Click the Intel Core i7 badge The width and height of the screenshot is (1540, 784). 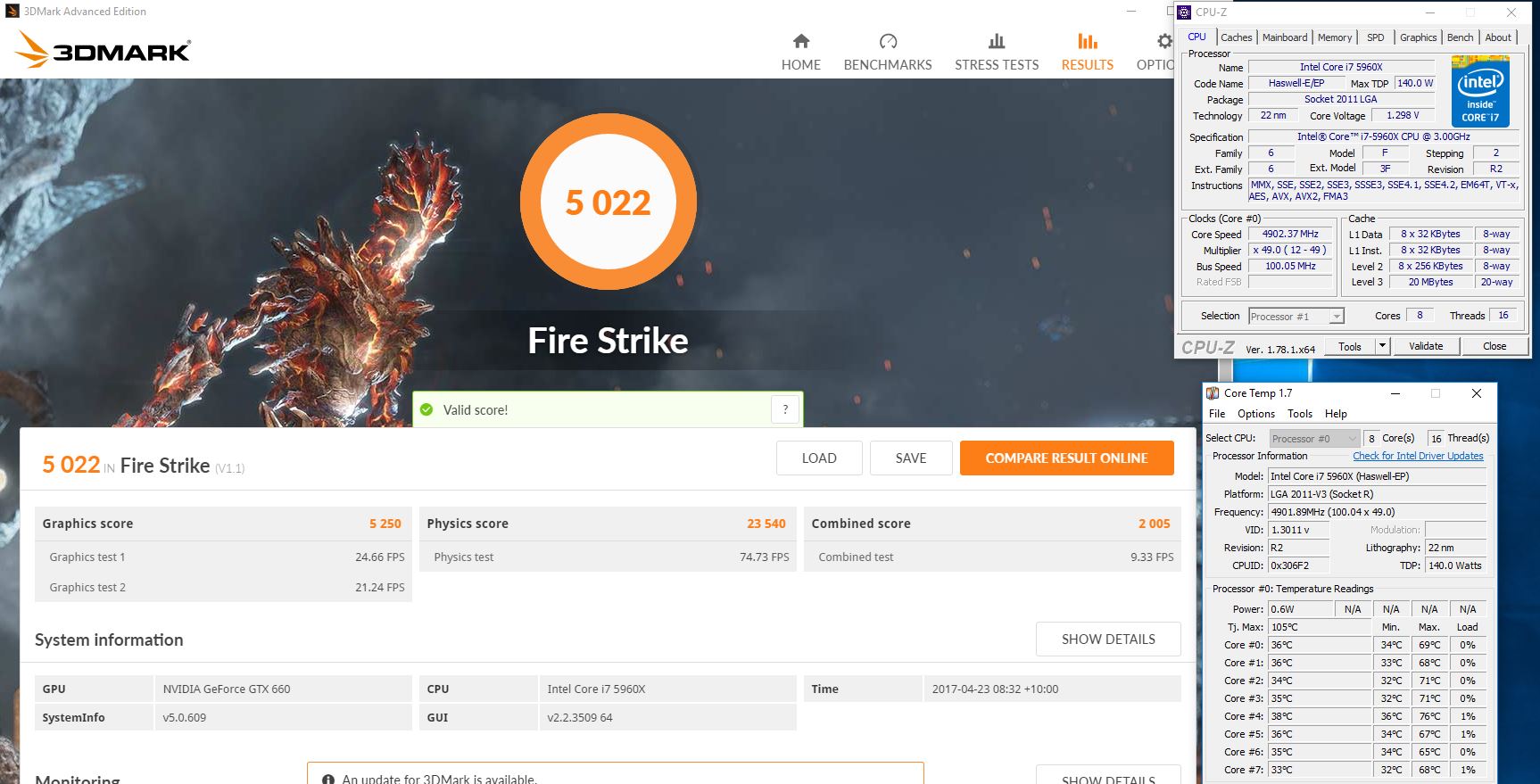1479,91
